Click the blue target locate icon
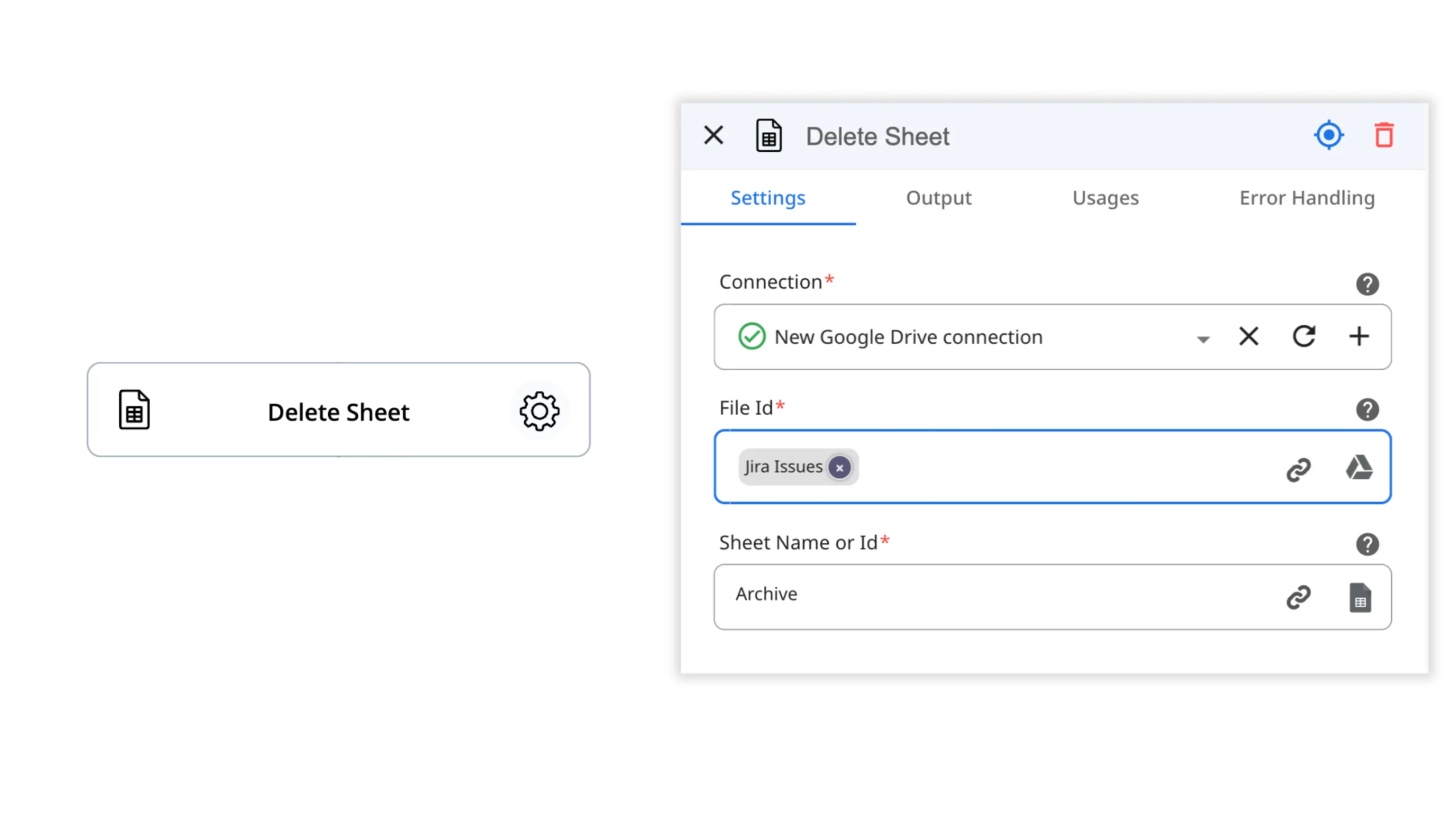 (x=1329, y=135)
